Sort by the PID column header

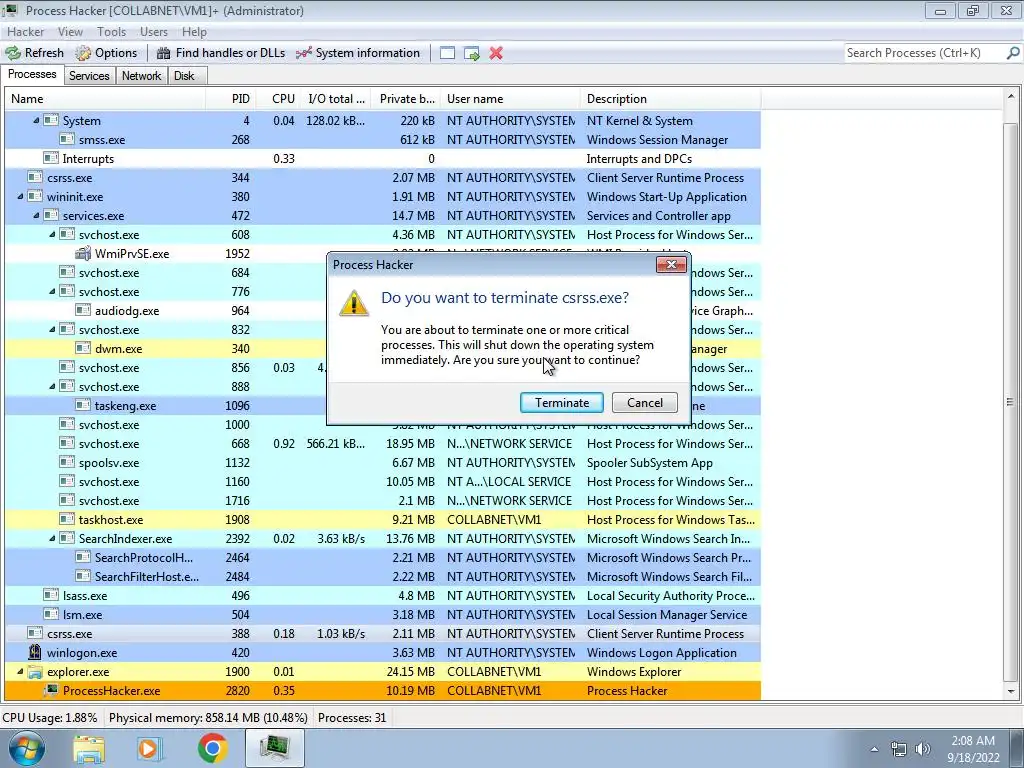point(230,99)
